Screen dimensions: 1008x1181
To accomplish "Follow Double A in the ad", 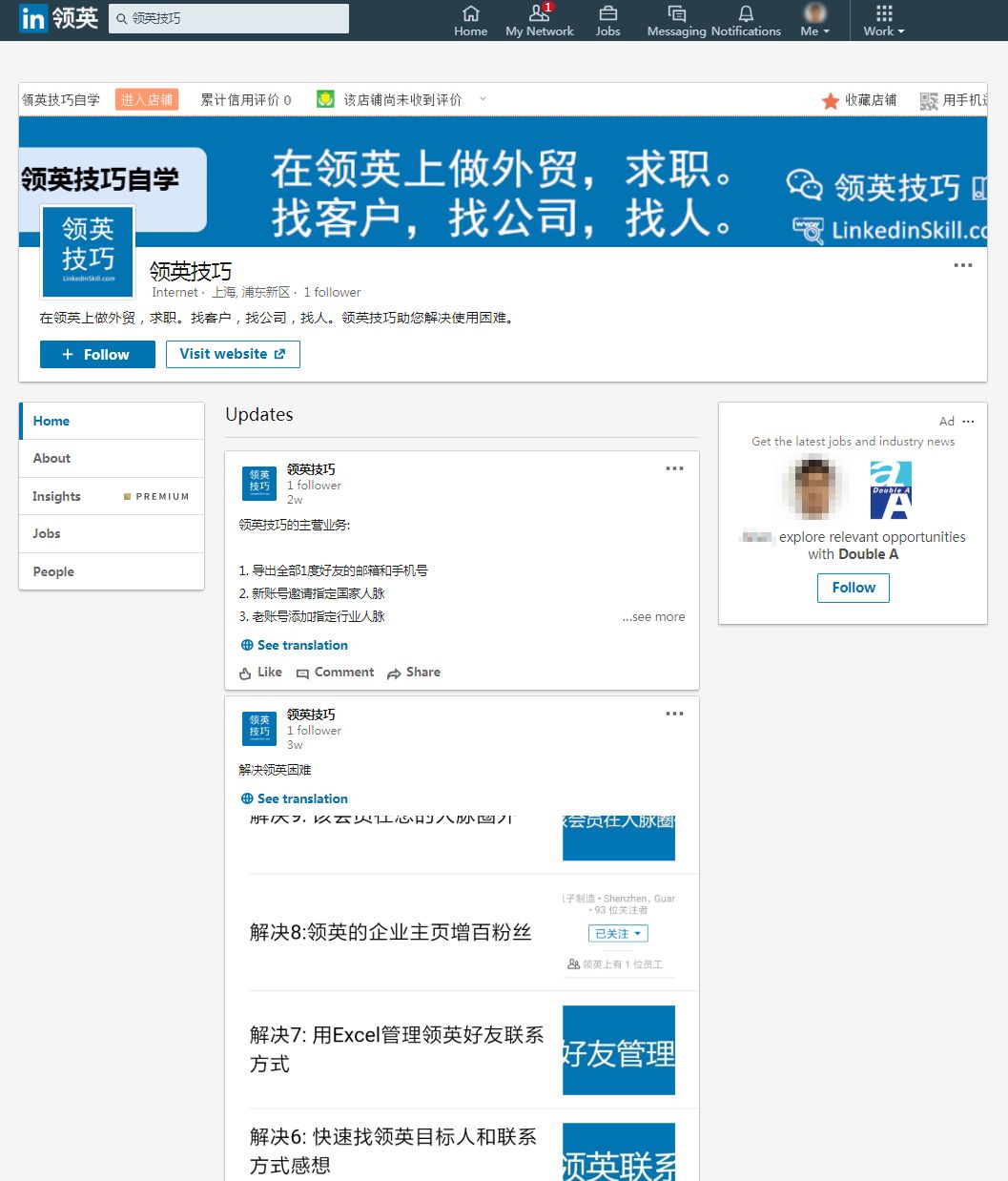I will (854, 588).
